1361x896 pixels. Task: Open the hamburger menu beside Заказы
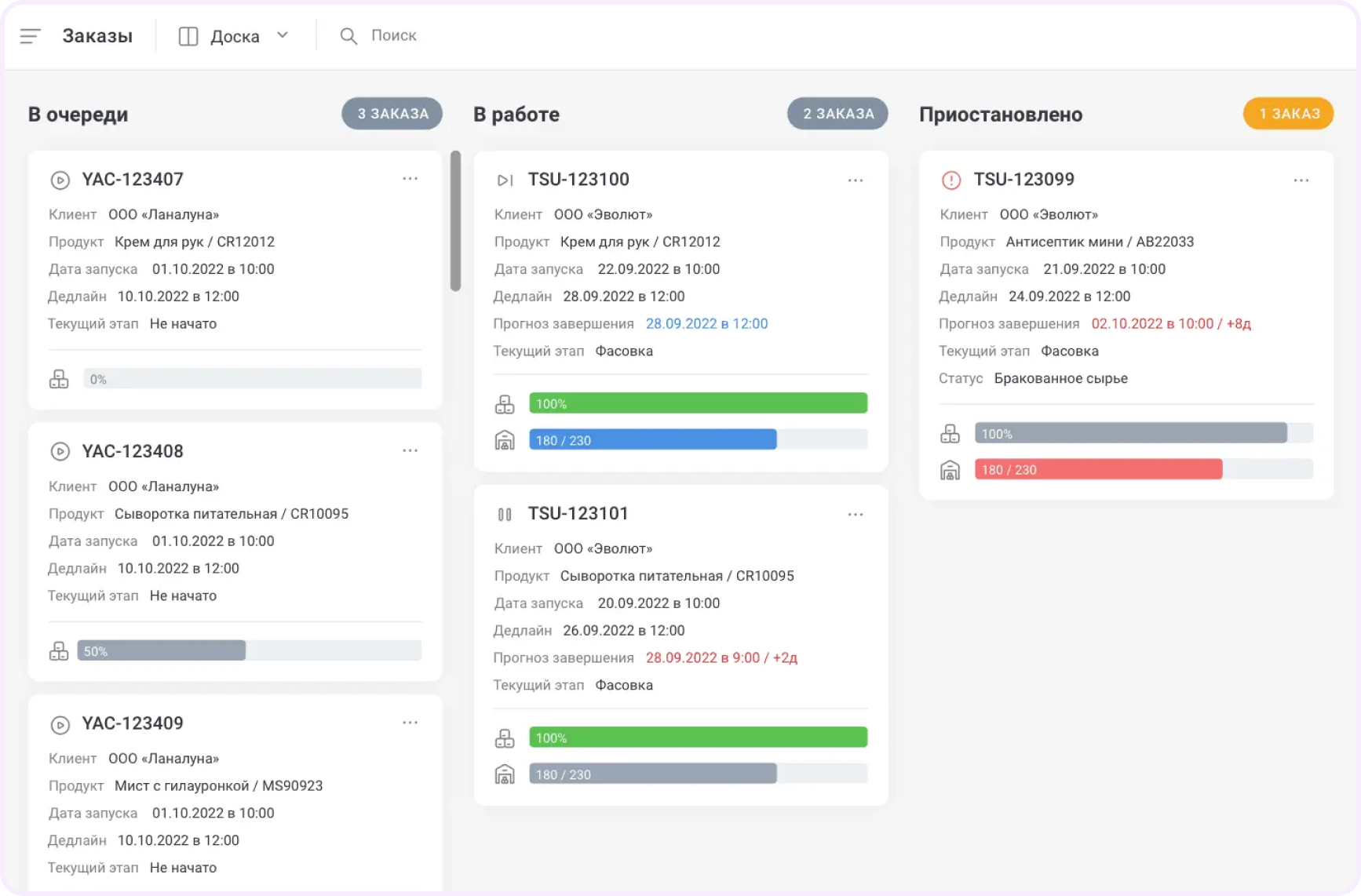[x=31, y=36]
